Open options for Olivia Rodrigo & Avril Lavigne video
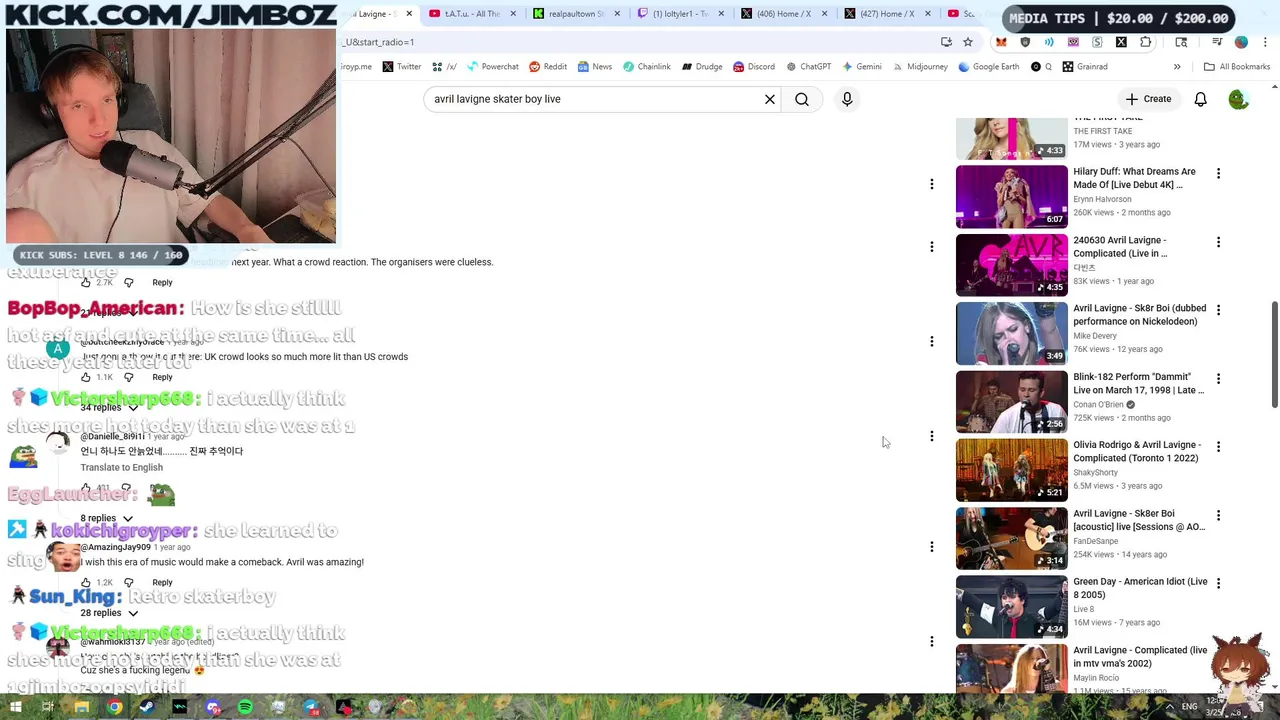1280x720 pixels. (1218, 447)
